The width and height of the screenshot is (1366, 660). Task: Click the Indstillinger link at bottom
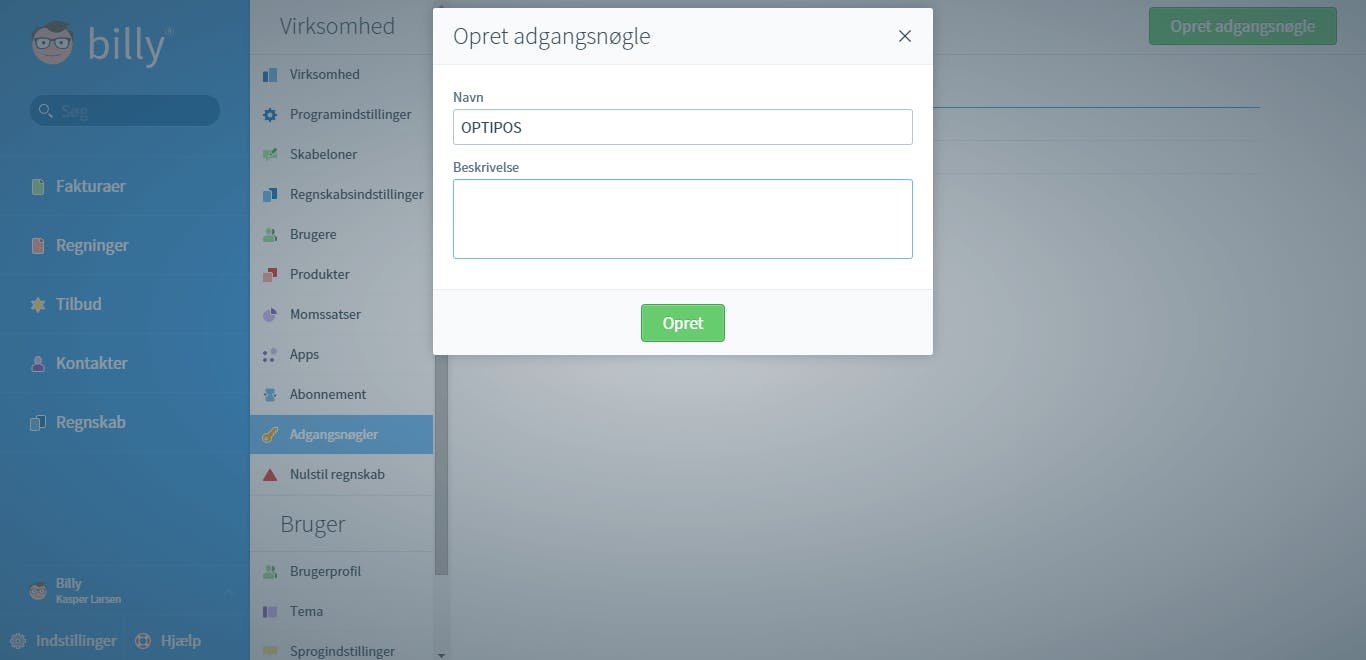[x=76, y=641]
